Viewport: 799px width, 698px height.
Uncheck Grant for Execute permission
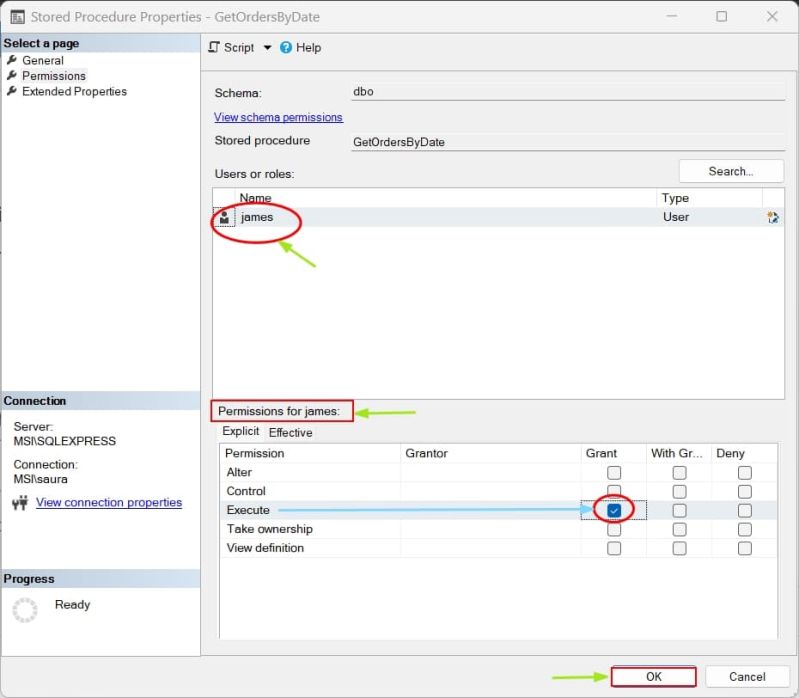click(614, 511)
